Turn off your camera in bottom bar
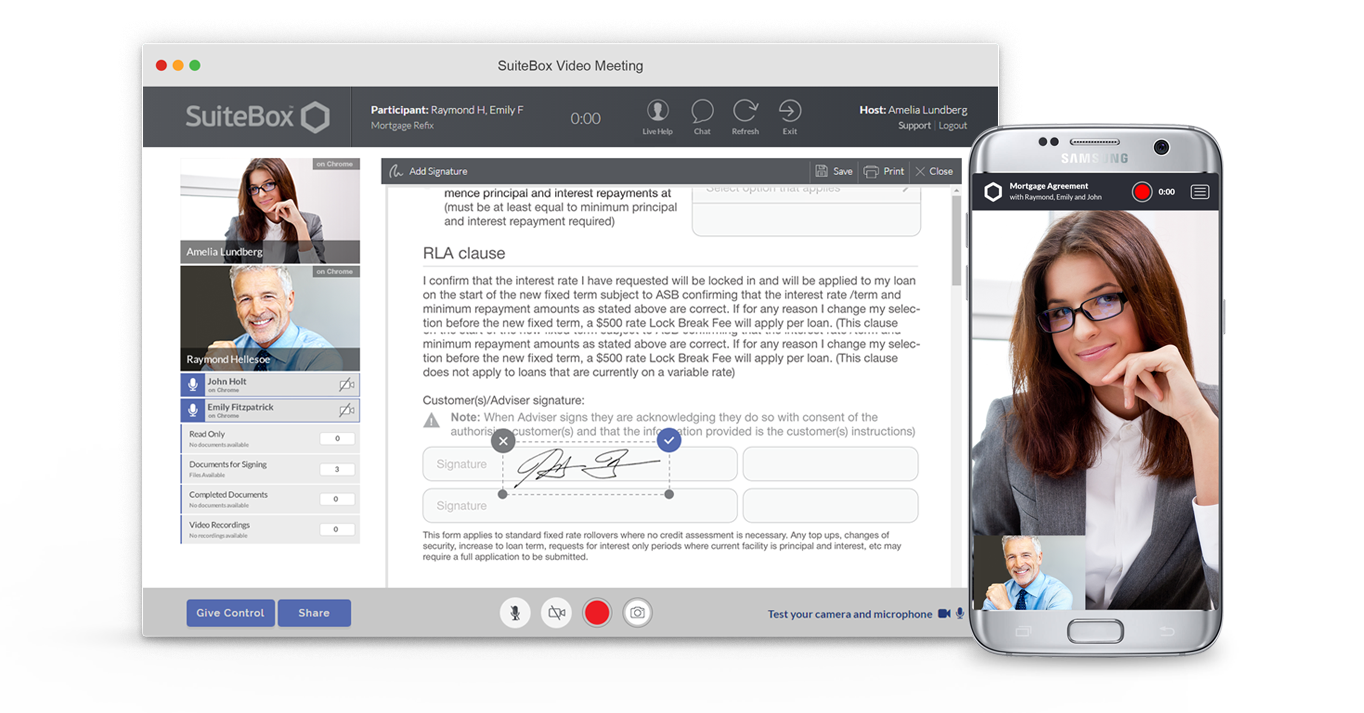Screen dimensions: 1364x713 point(556,613)
